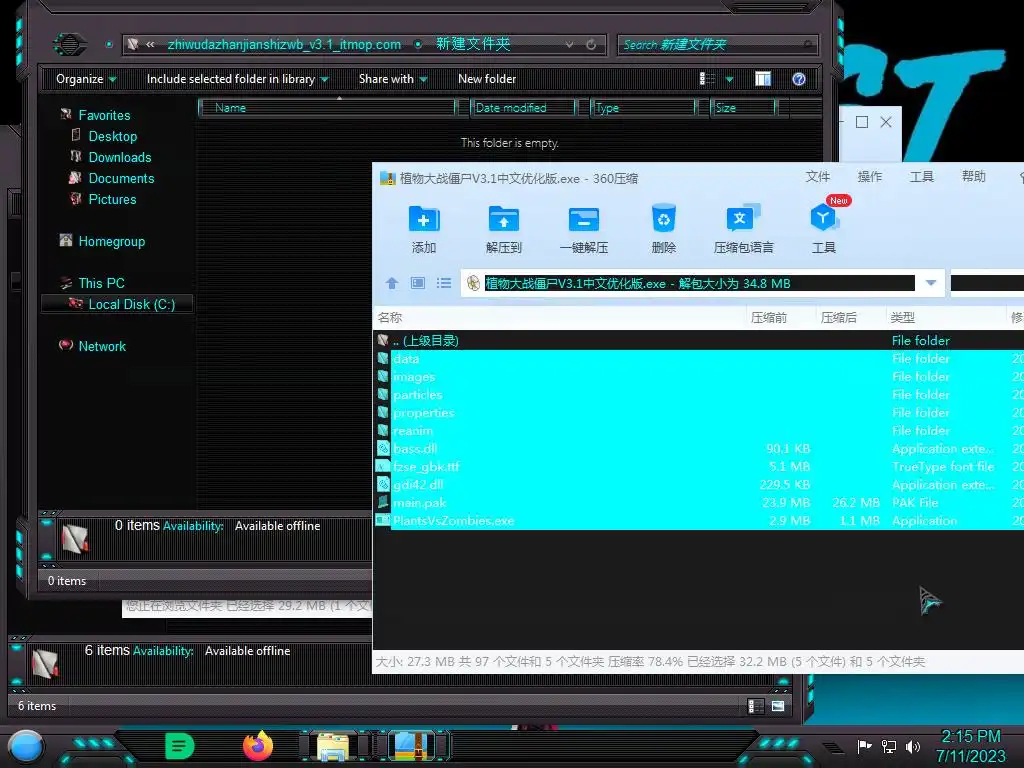Select Favorites in navigation pane
Screen dimensions: 1024x768
(104, 115)
